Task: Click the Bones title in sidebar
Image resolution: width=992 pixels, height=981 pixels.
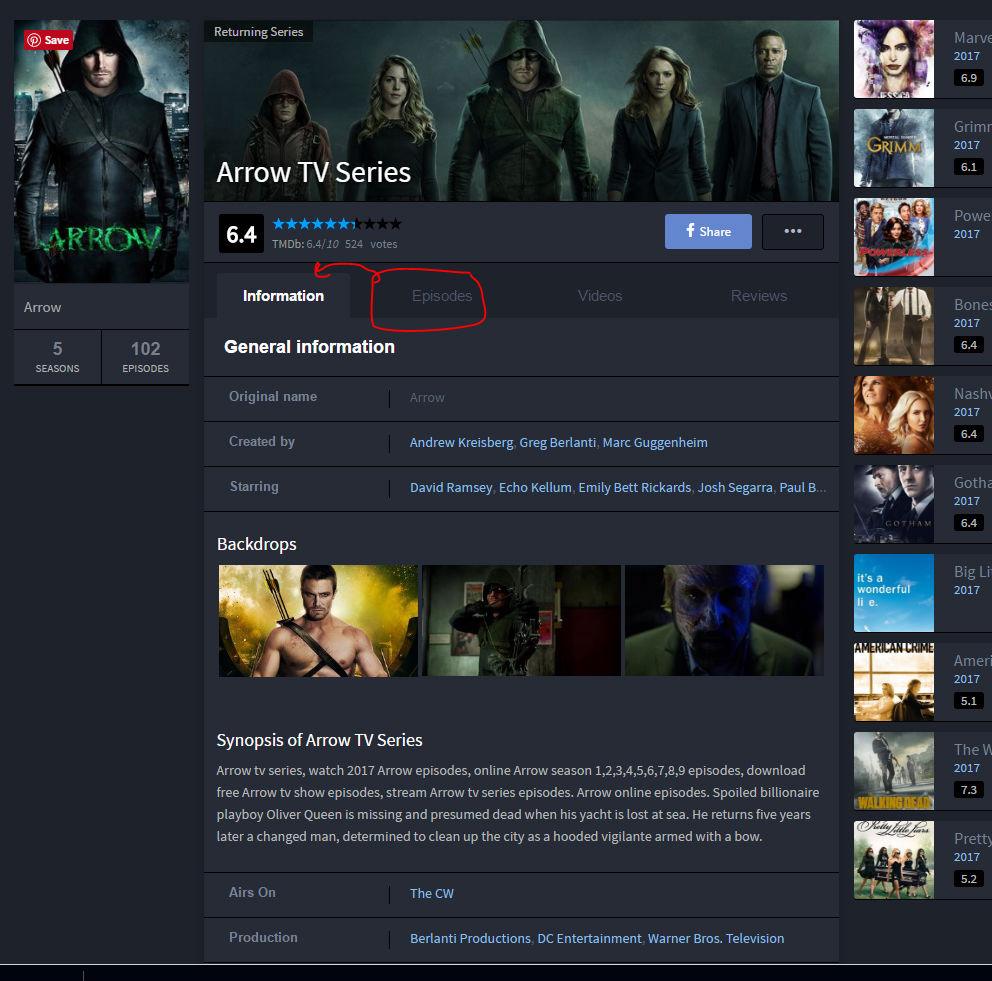Action: (x=972, y=305)
